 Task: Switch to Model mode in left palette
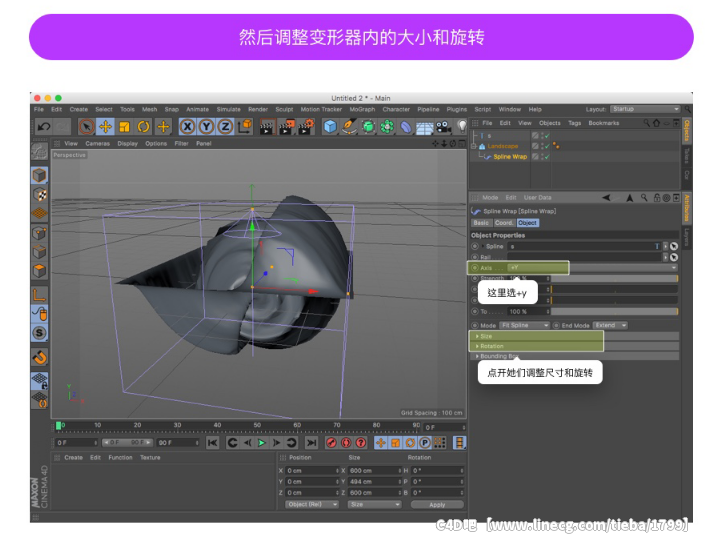(x=40, y=175)
